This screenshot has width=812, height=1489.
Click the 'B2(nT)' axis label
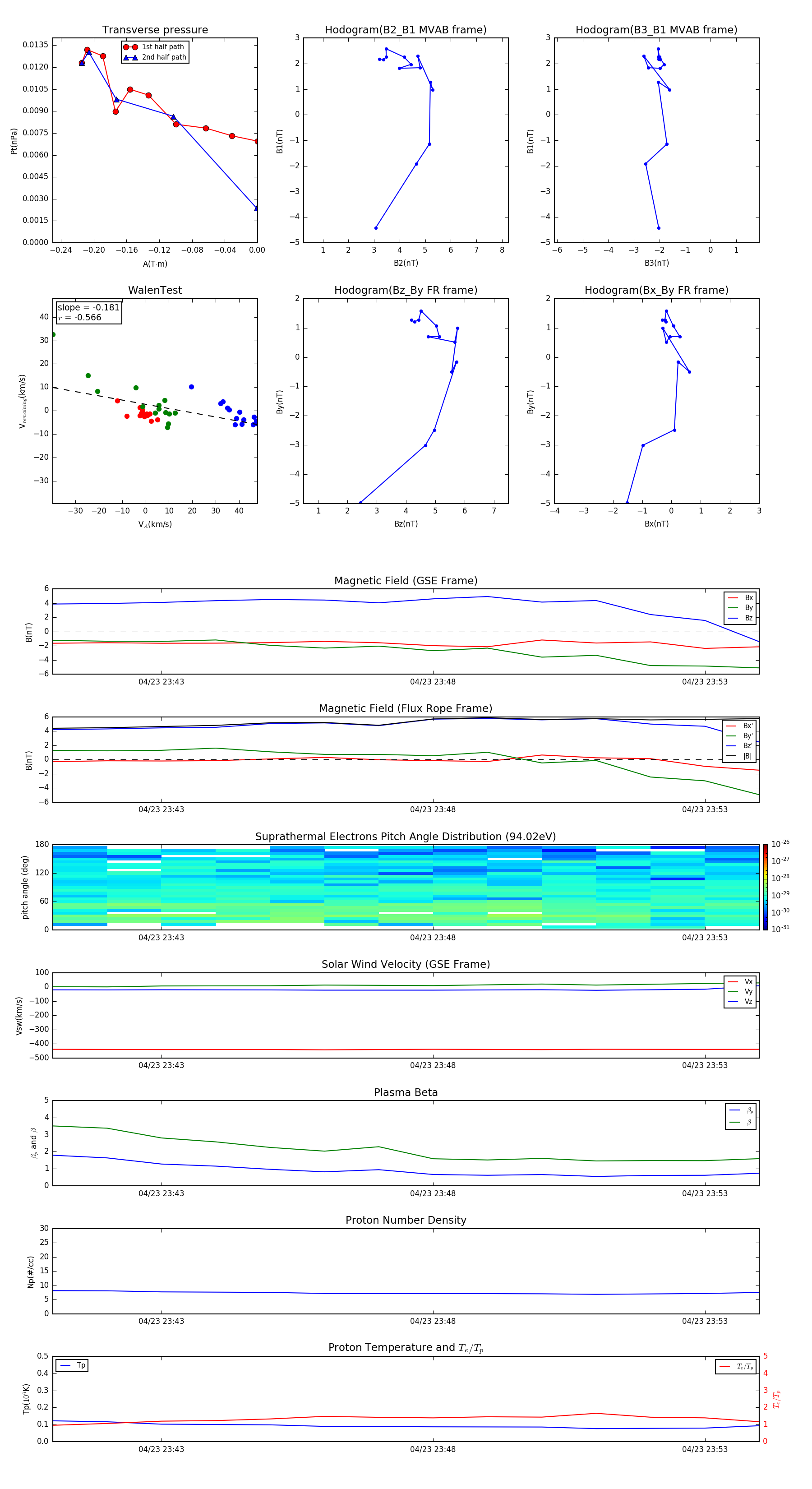(x=406, y=264)
